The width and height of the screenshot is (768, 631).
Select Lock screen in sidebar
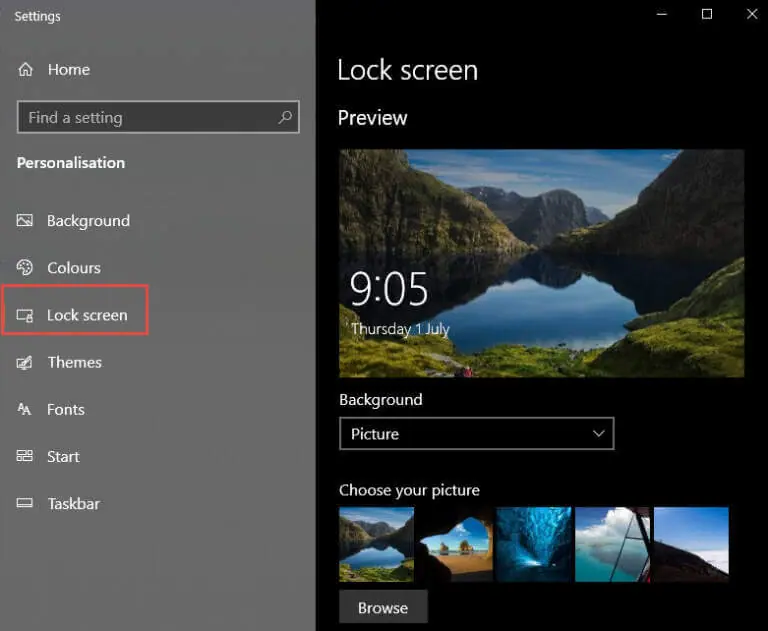(x=87, y=315)
